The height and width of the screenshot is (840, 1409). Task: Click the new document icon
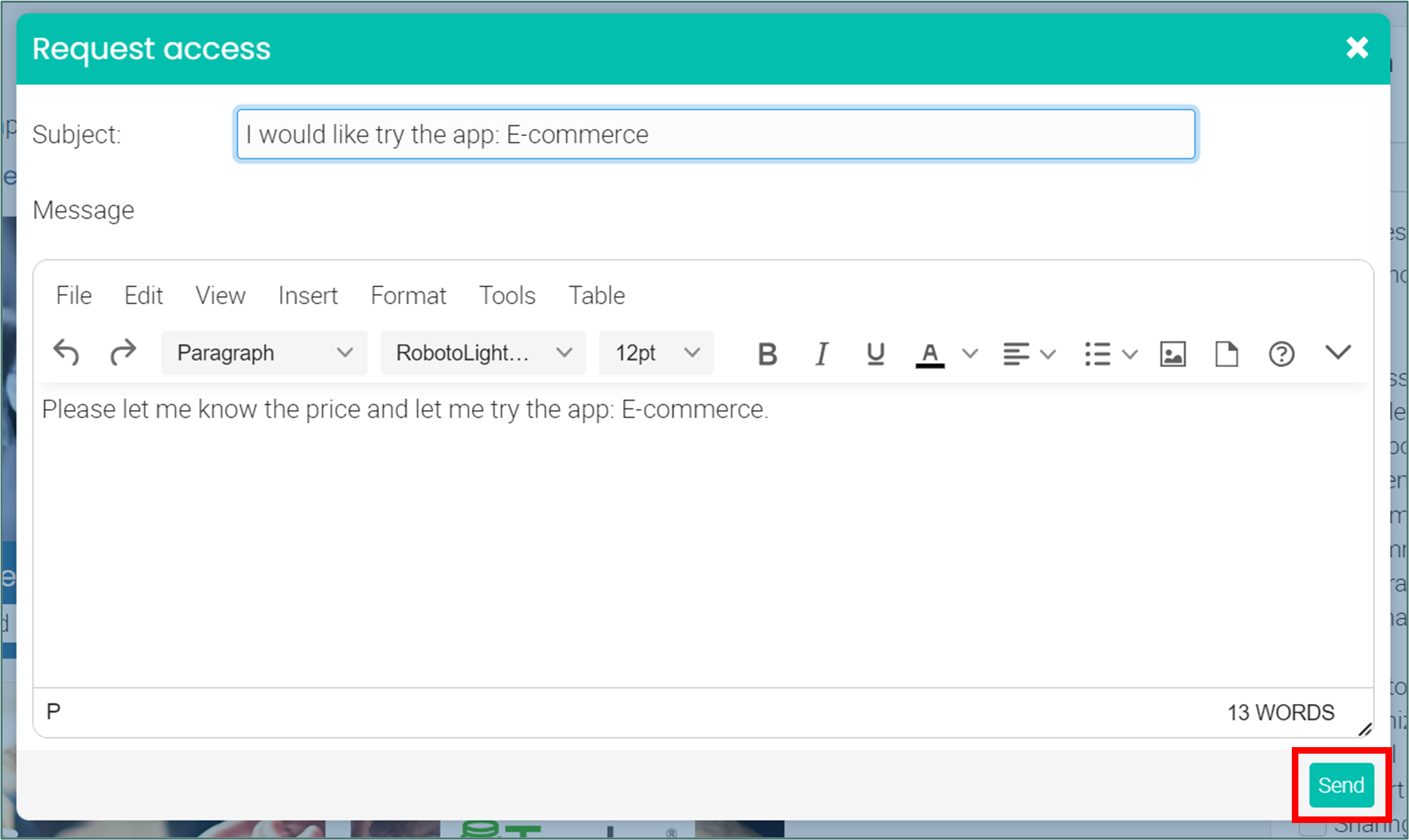[x=1226, y=354]
